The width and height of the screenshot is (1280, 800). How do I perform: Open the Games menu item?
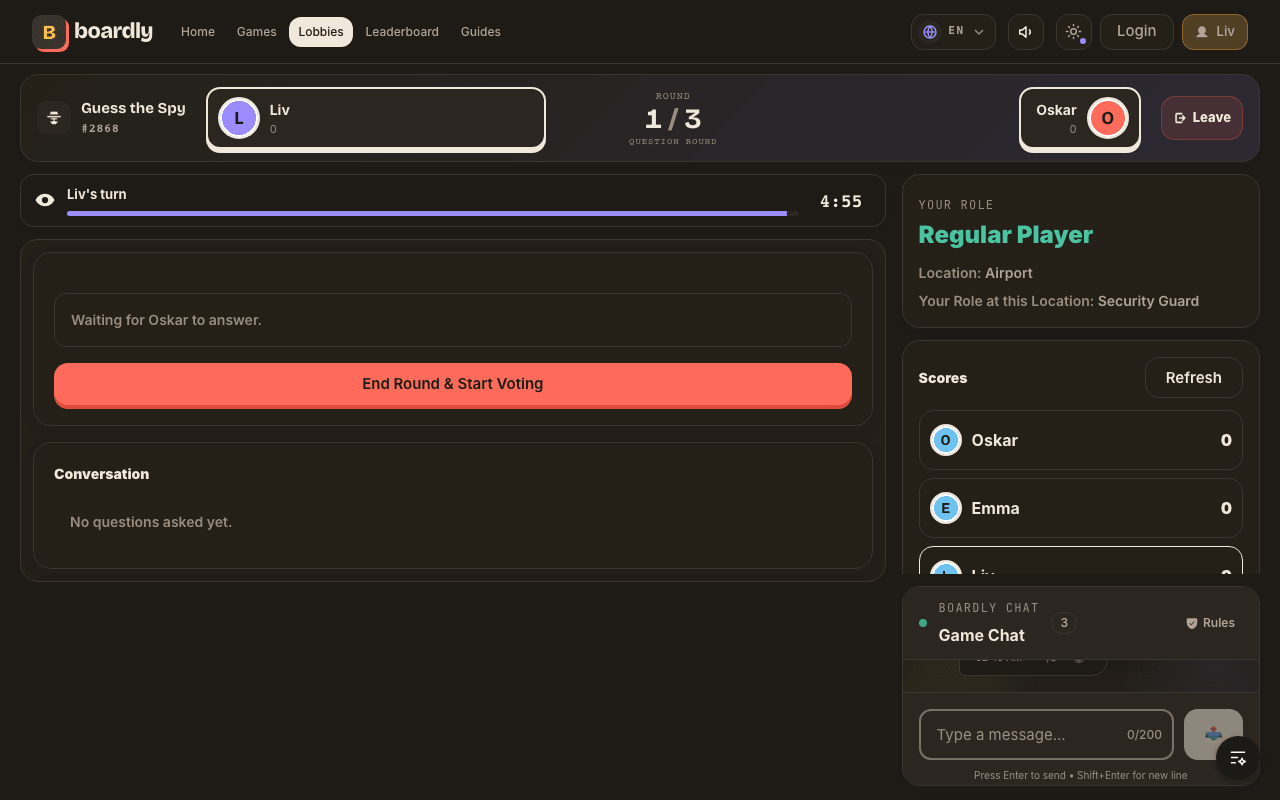tap(256, 32)
